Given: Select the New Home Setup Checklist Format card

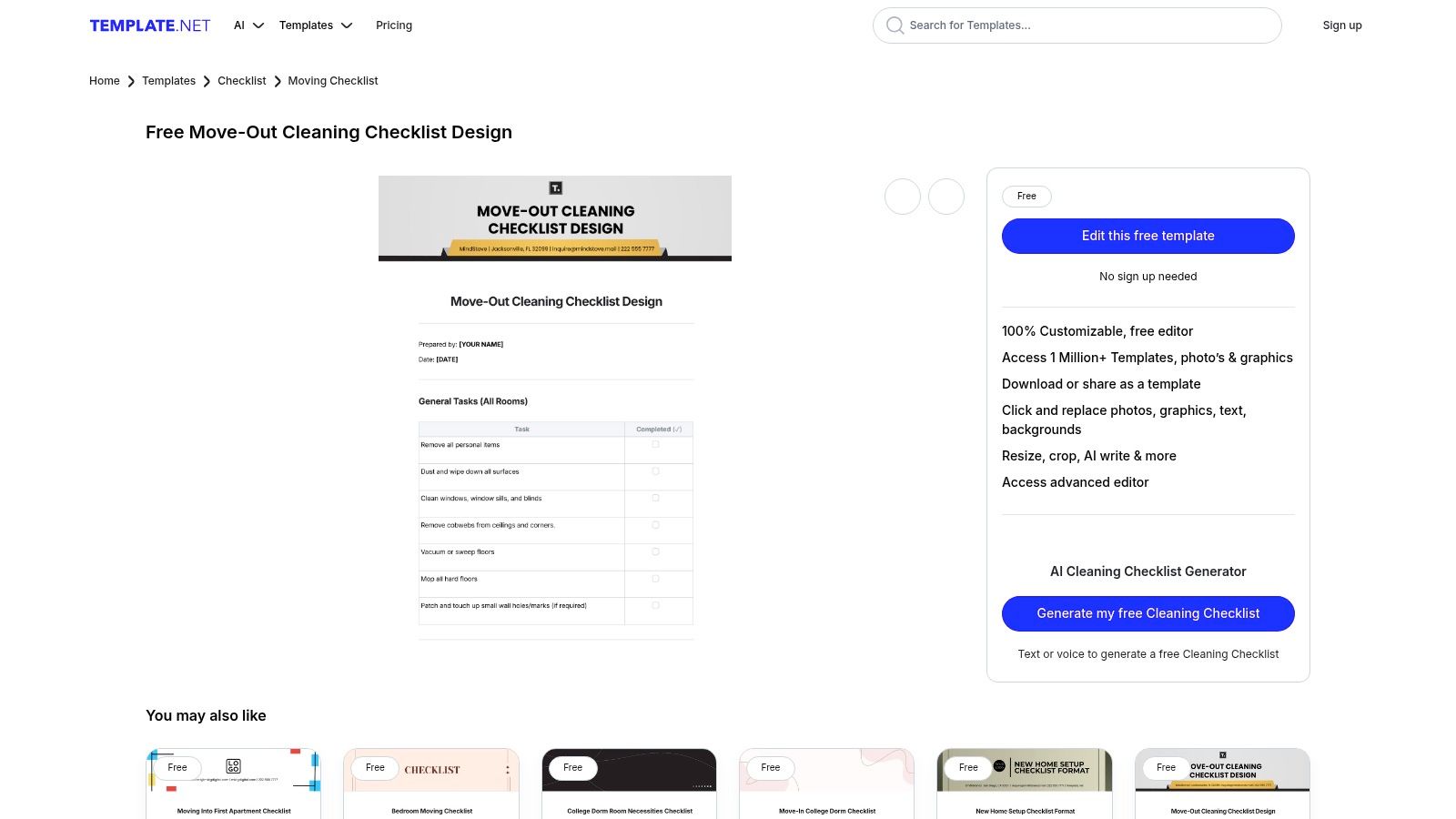Looking at the screenshot, I should [x=1025, y=784].
